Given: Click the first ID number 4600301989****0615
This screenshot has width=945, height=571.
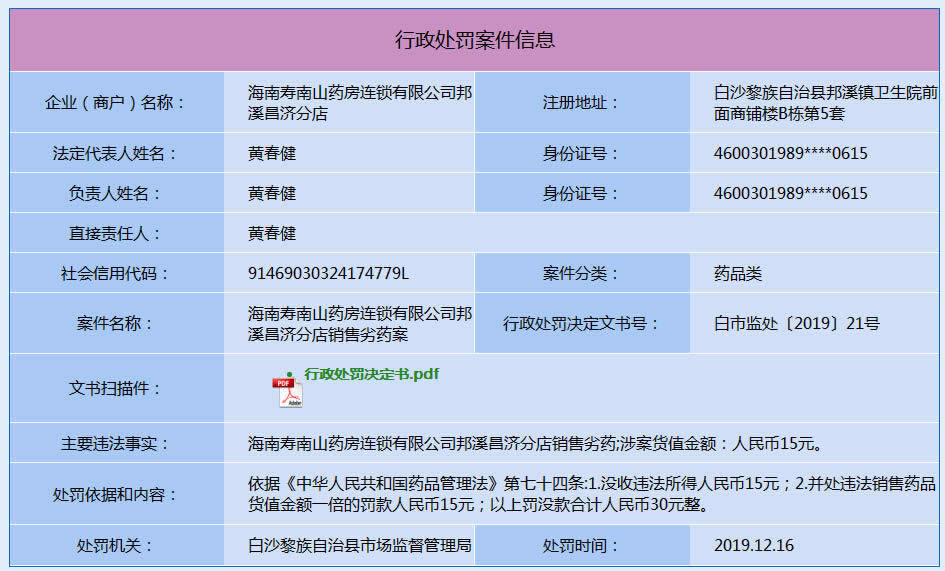Looking at the screenshot, I should [791, 153].
